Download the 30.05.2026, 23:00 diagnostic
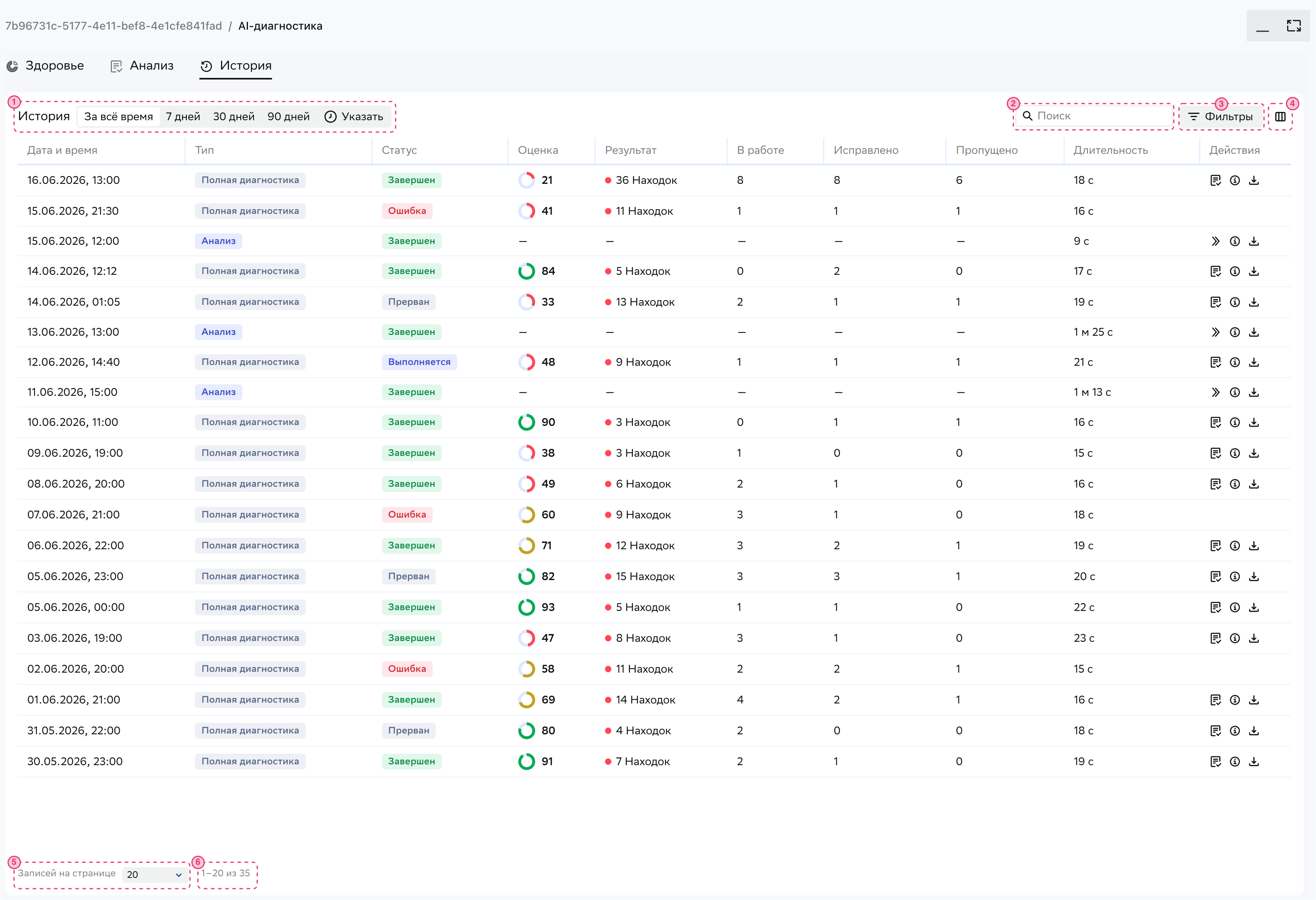Screen dimensions: 1316x900 (x=1254, y=762)
